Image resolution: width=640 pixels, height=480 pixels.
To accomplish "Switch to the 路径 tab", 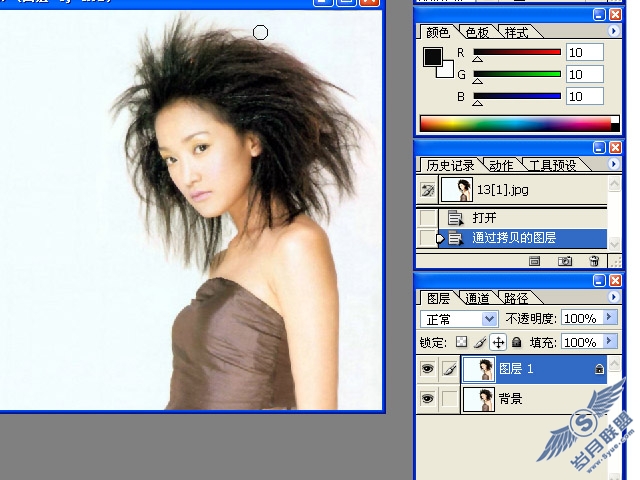I will pos(516,298).
